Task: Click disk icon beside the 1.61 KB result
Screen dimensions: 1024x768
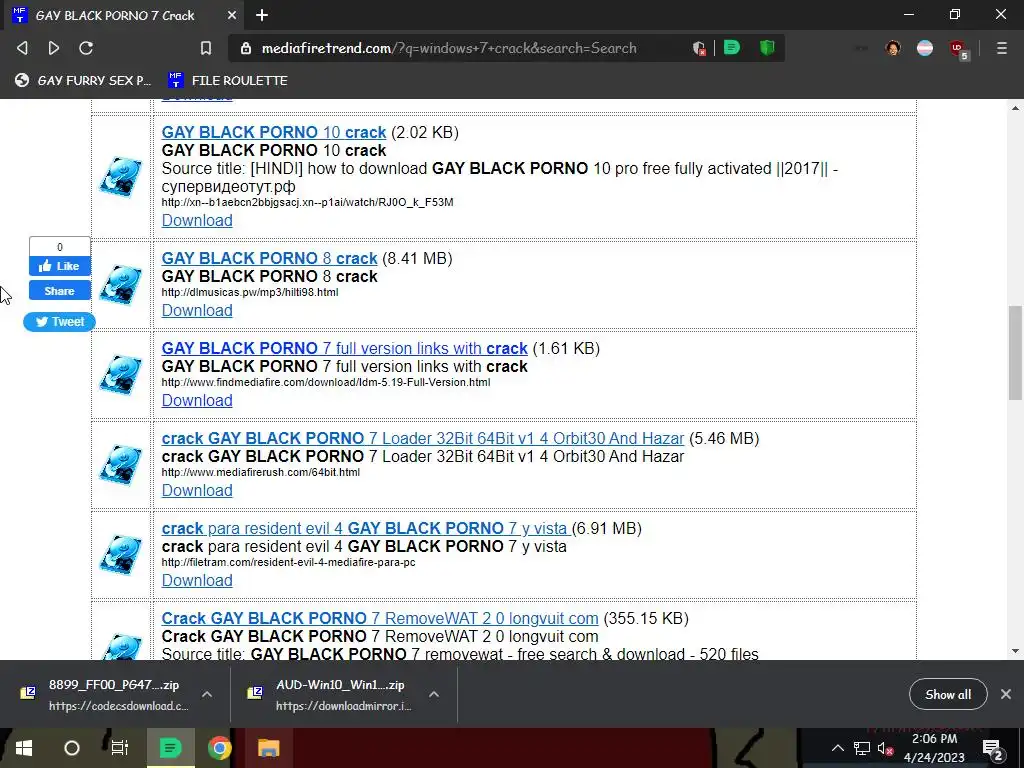Action: pos(121,375)
